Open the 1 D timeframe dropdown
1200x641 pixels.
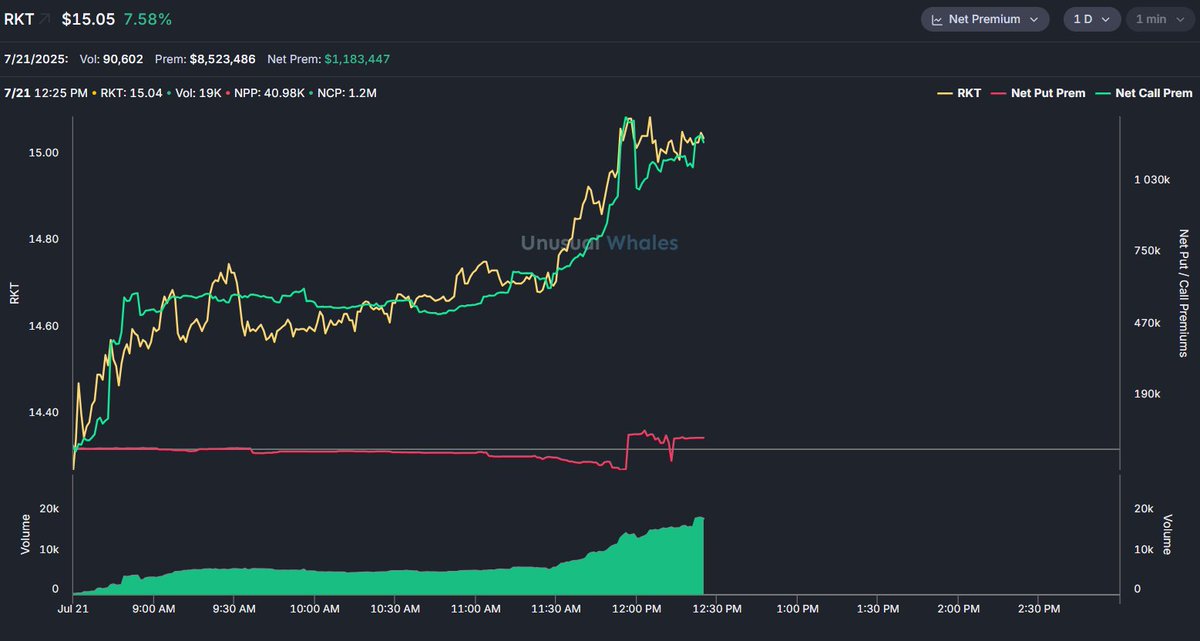tap(1091, 19)
